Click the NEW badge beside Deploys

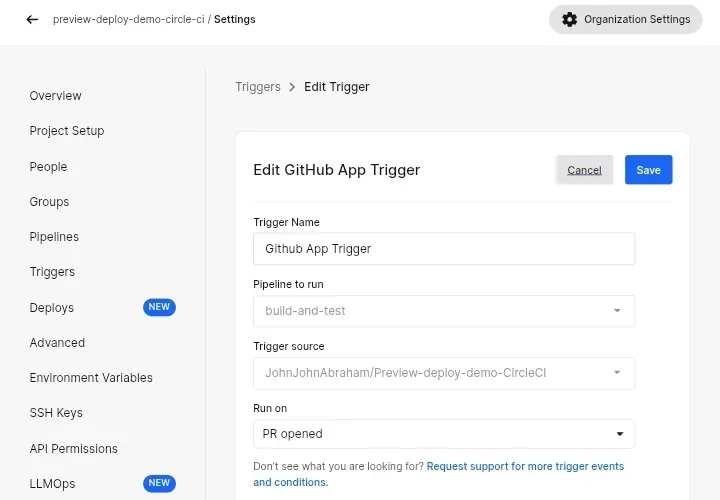(159, 307)
